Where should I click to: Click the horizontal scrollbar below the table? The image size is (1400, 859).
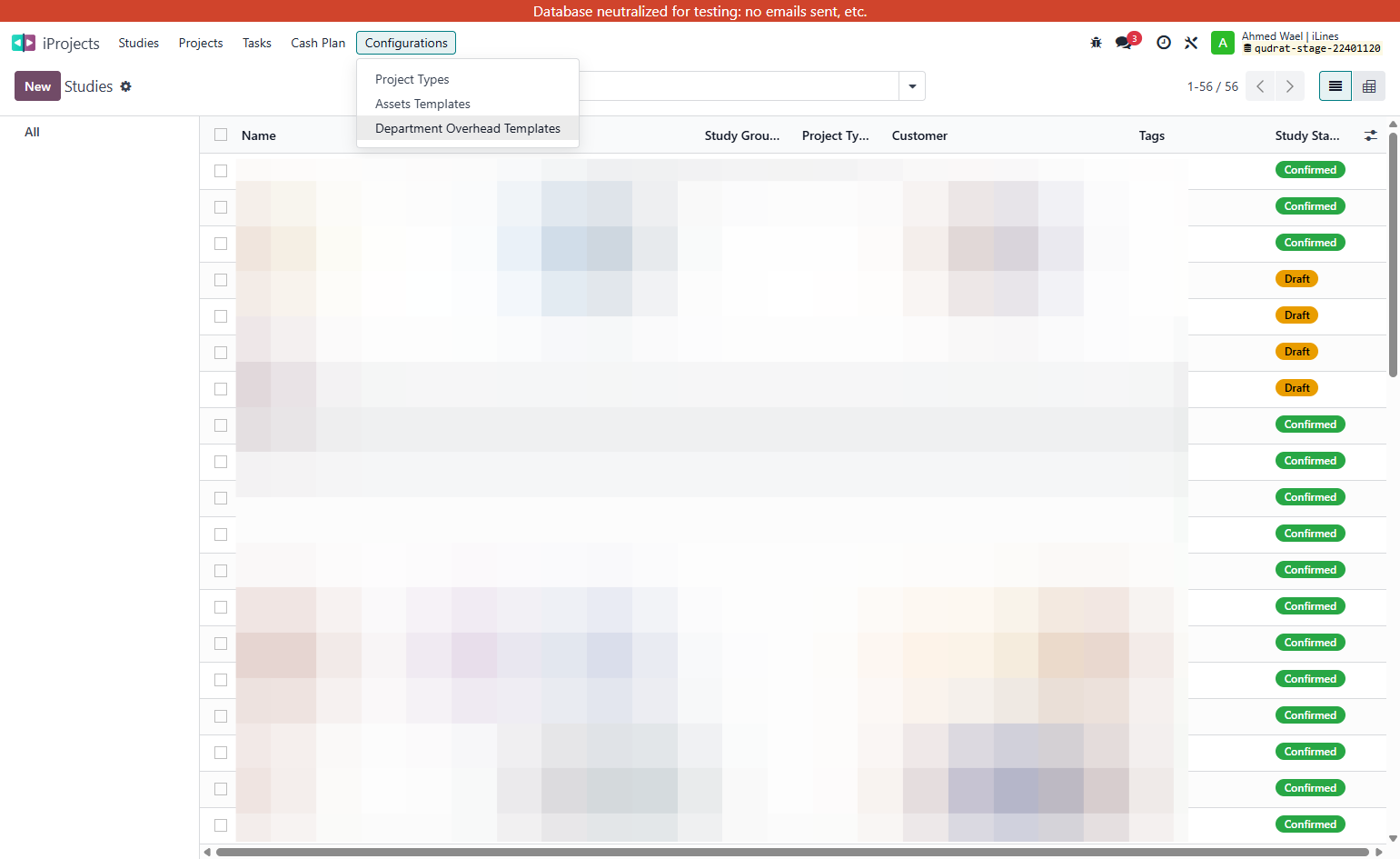click(792, 852)
